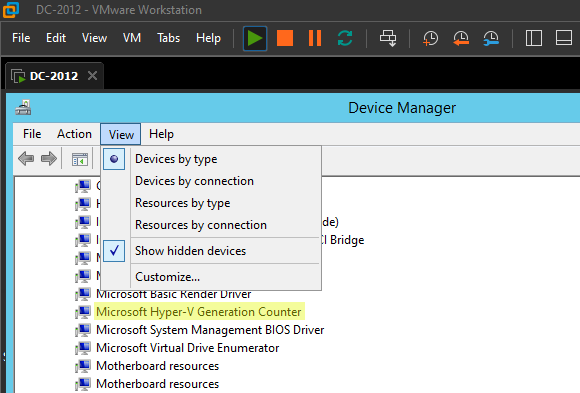Viewport: 580px width, 393px height.
Task: Show/hide console tree toolbar icon
Action: [80, 159]
